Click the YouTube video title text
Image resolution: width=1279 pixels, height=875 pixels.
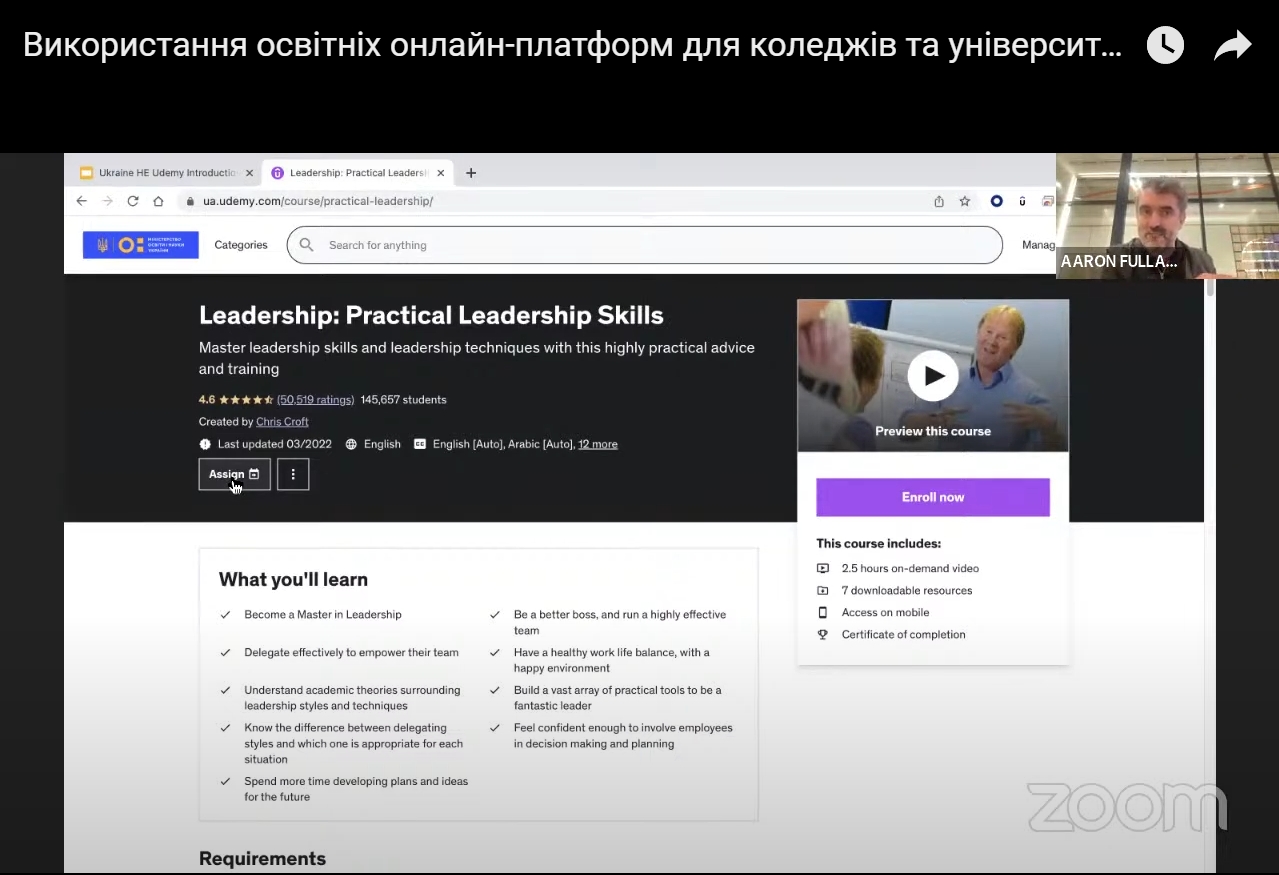tap(572, 45)
